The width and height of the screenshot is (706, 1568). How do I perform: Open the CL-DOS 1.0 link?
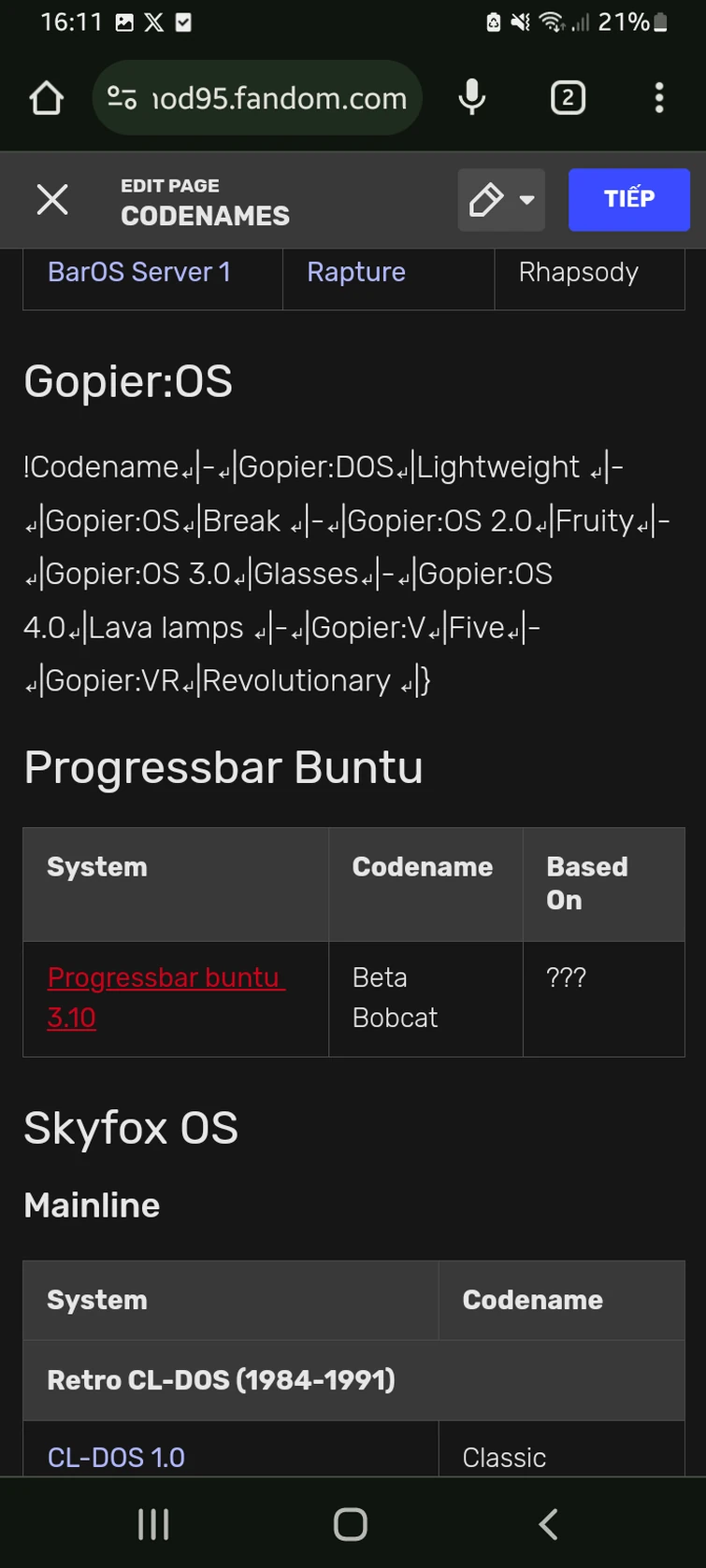point(115,1457)
